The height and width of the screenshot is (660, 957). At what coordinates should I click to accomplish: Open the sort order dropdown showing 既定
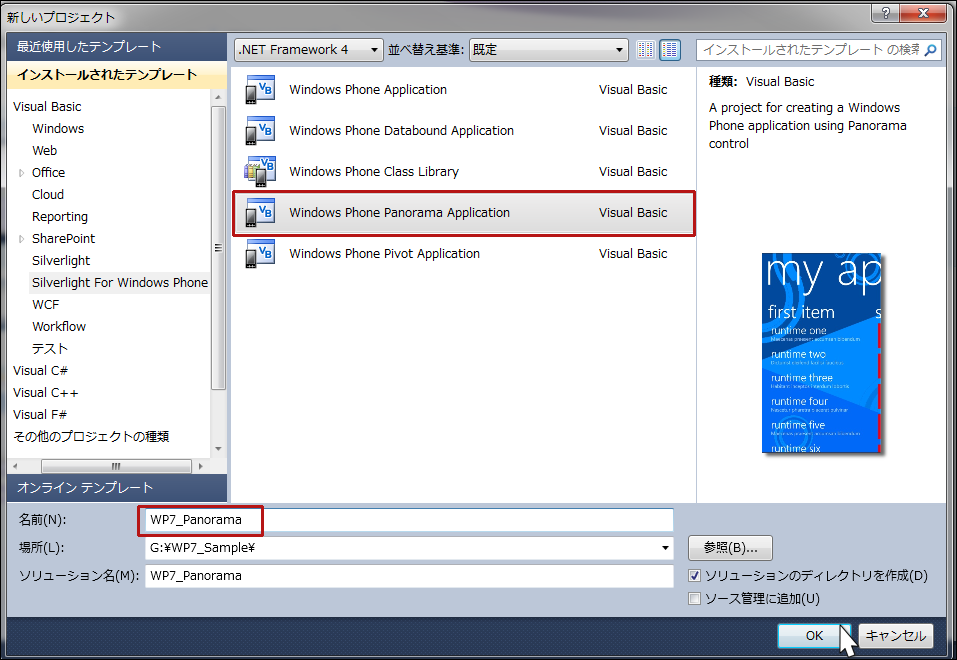click(x=548, y=49)
